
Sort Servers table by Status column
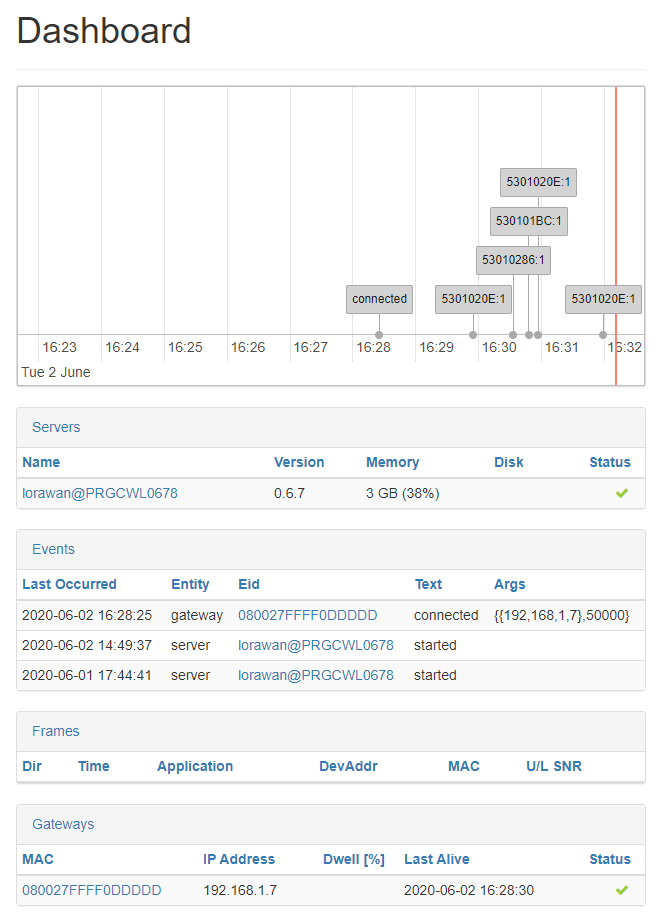pos(609,463)
